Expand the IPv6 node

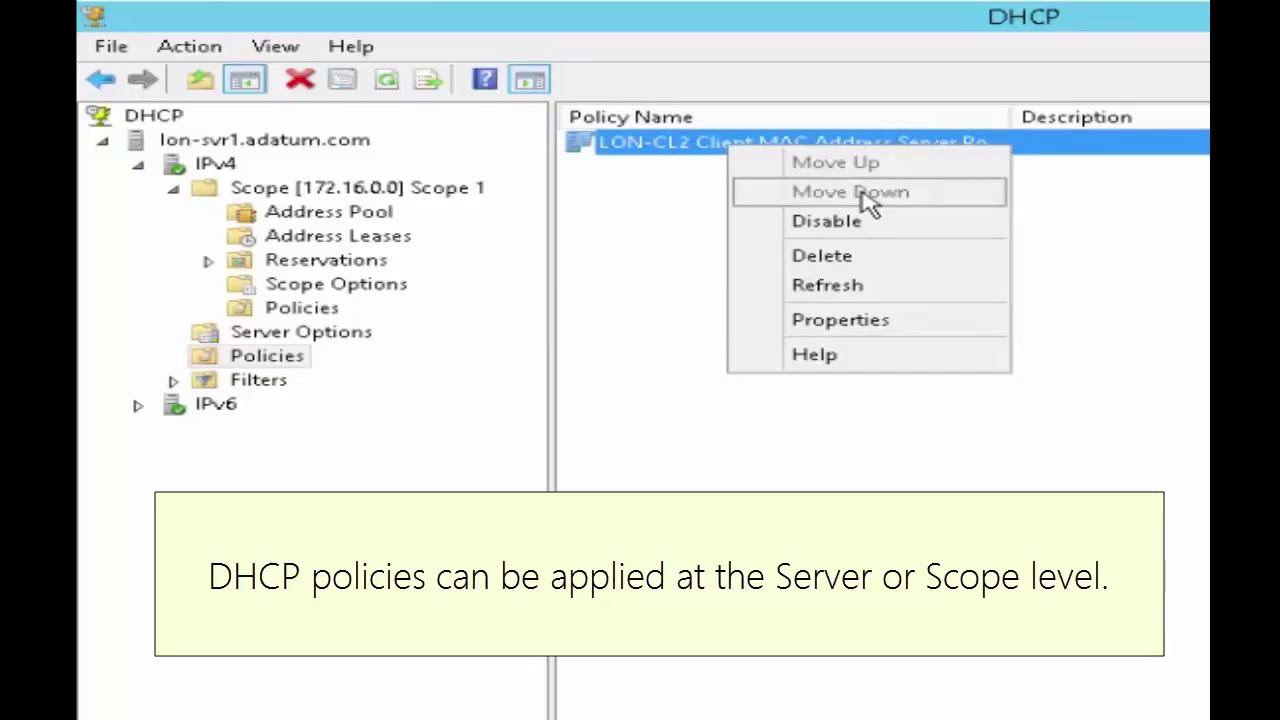click(138, 406)
